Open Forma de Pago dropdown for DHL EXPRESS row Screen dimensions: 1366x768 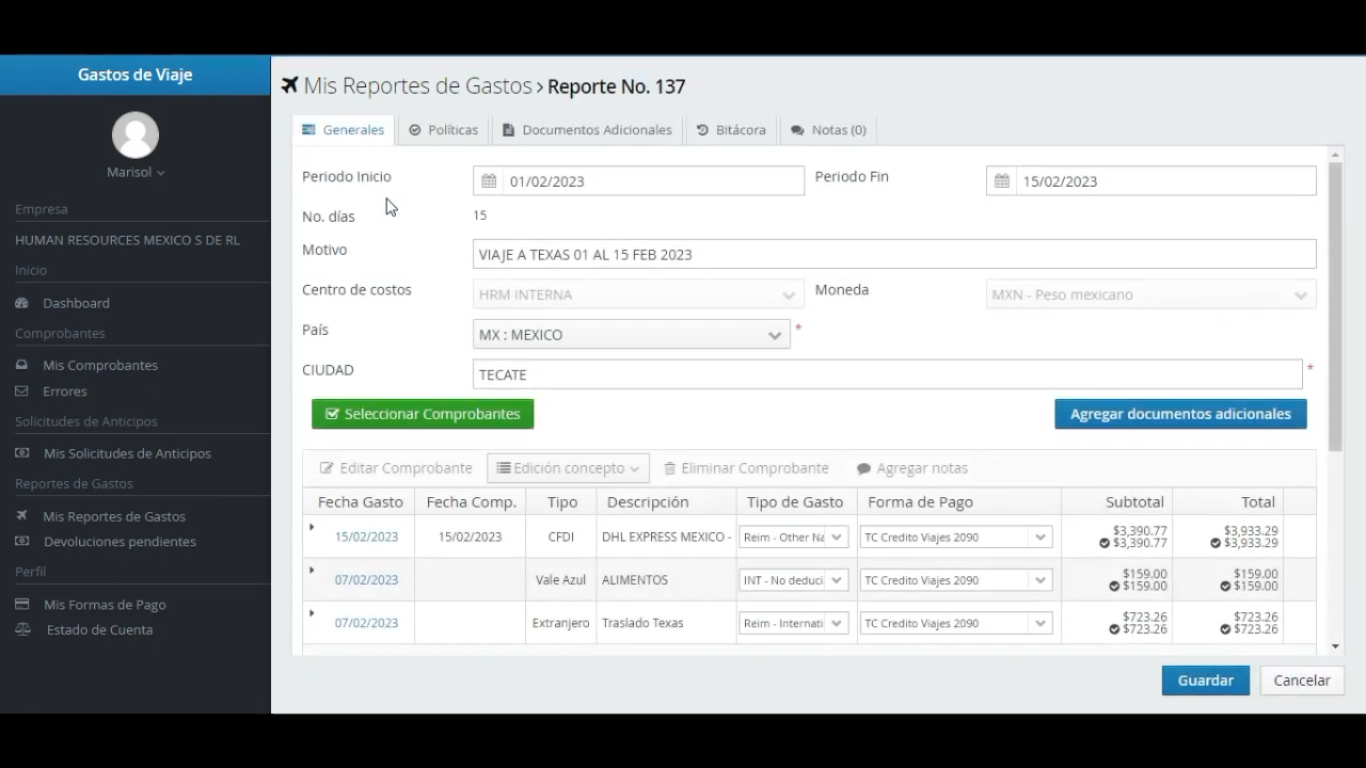click(x=956, y=537)
